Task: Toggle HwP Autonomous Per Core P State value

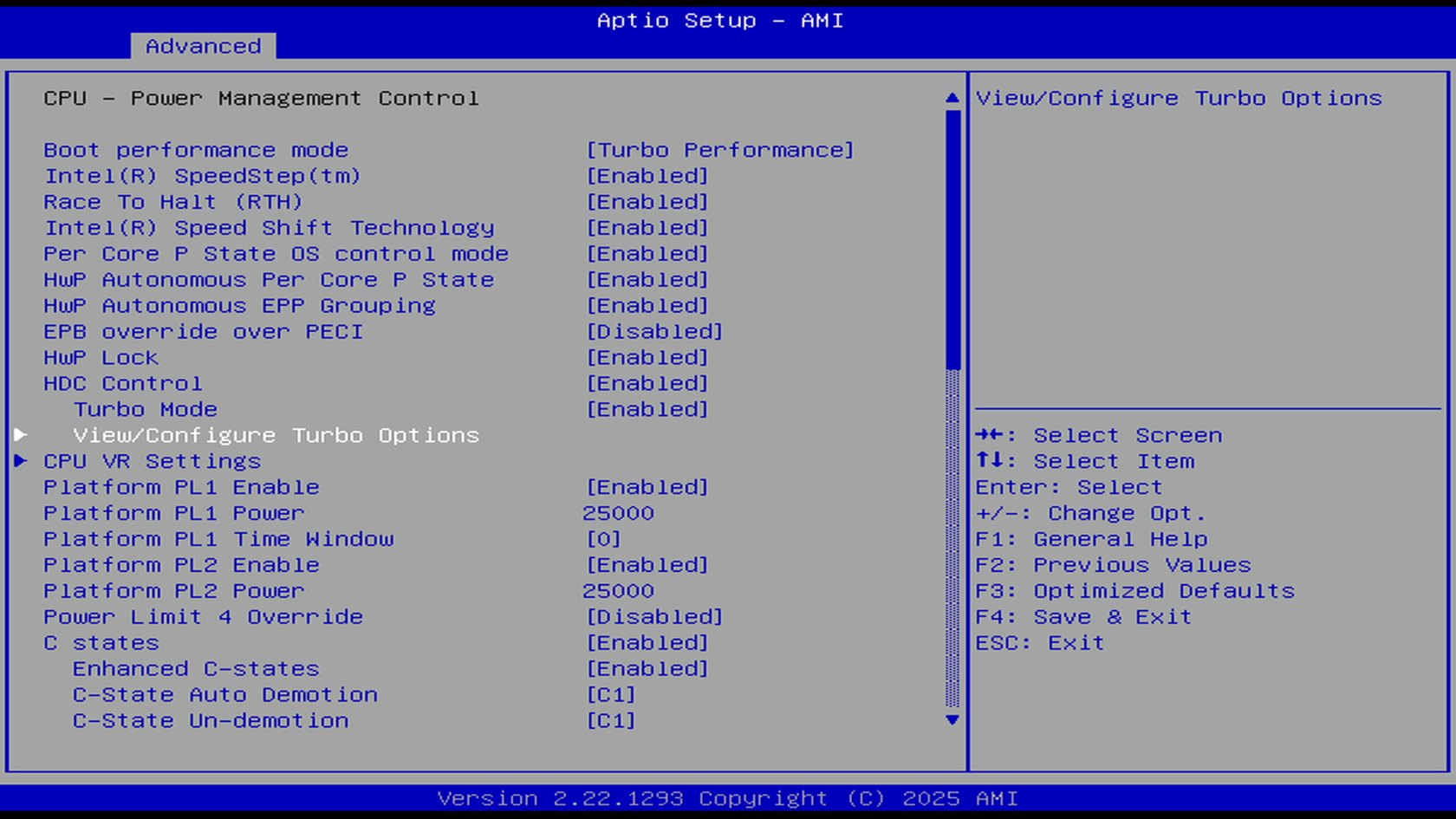Action: pos(647,280)
